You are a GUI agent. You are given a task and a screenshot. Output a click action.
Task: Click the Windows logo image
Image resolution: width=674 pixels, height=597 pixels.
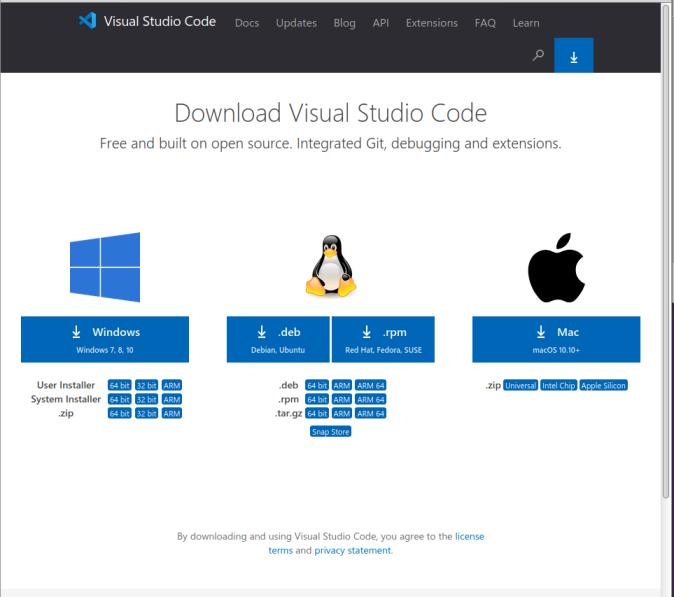(105, 267)
